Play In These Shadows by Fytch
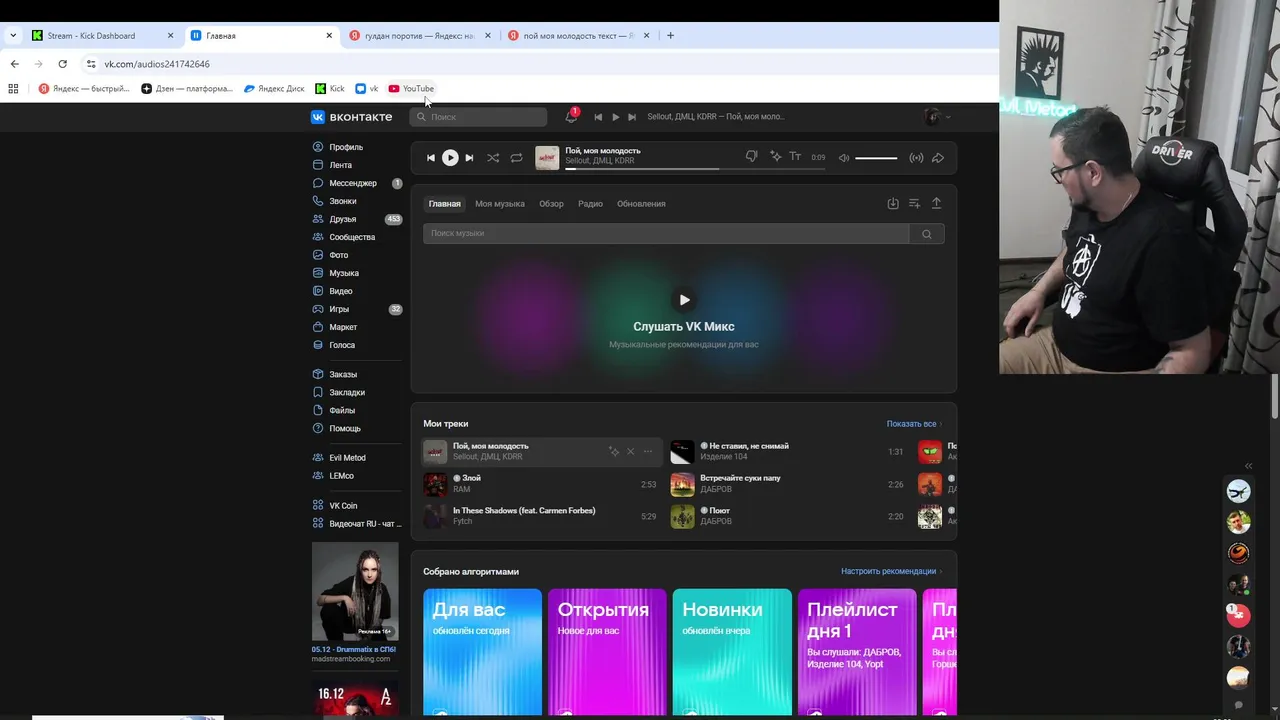The height and width of the screenshot is (720, 1280). pos(435,516)
